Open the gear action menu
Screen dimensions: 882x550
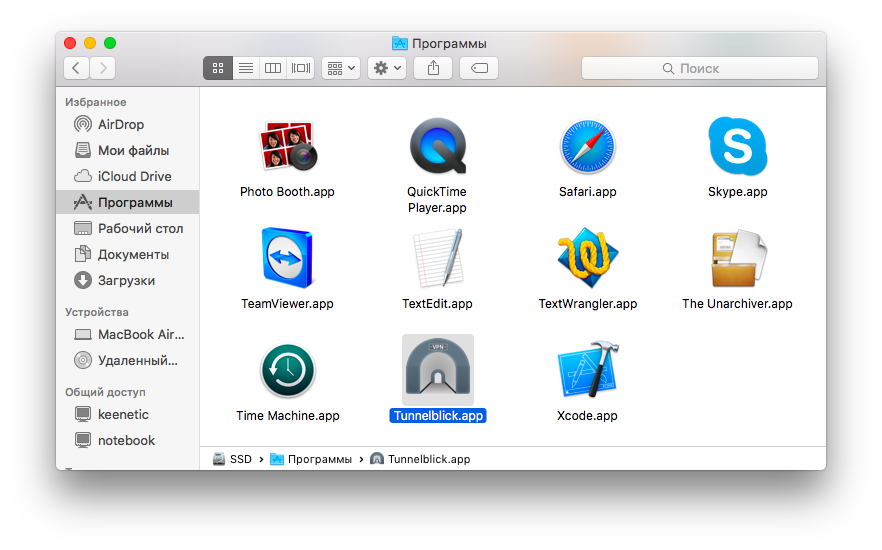pyautogui.click(x=387, y=68)
